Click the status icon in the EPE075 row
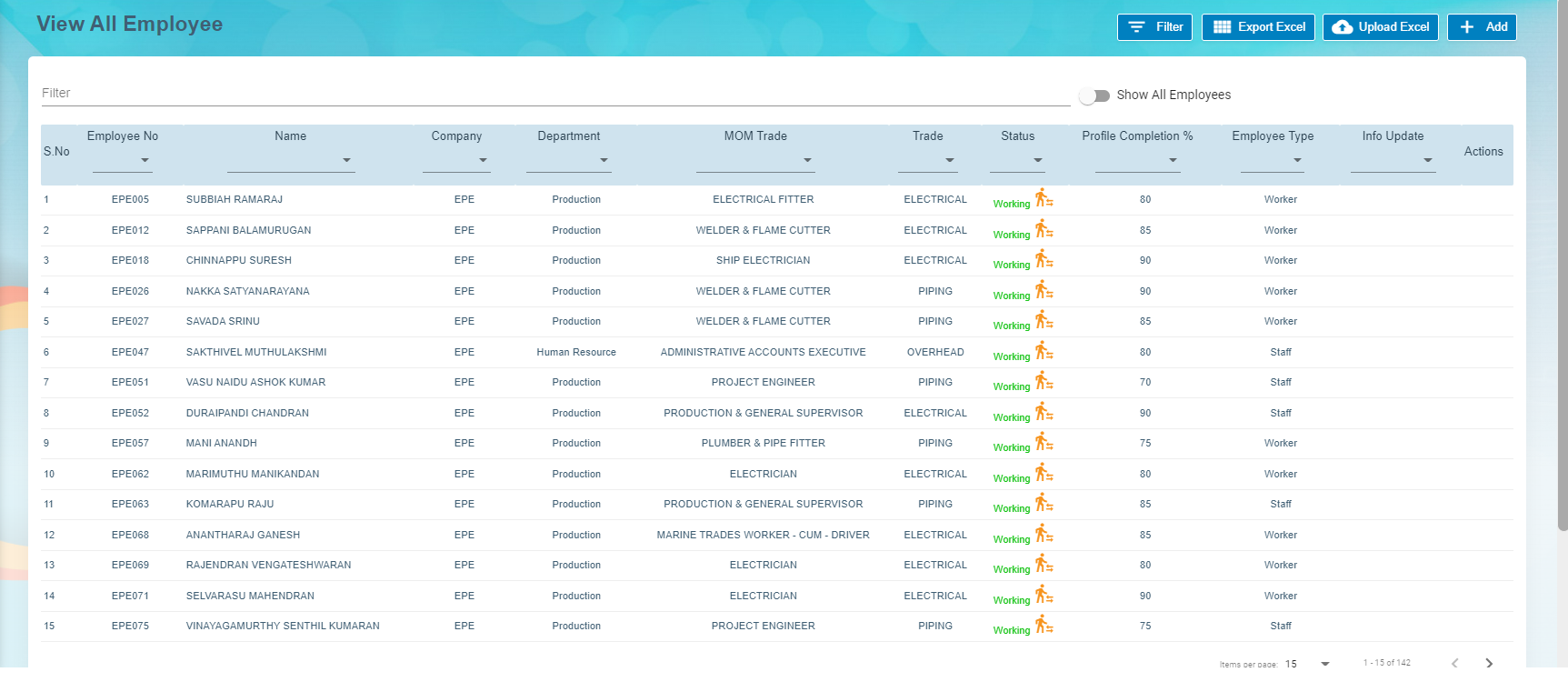This screenshot has height=682, width=1568. pyautogui.click(x=1044, y=625)
